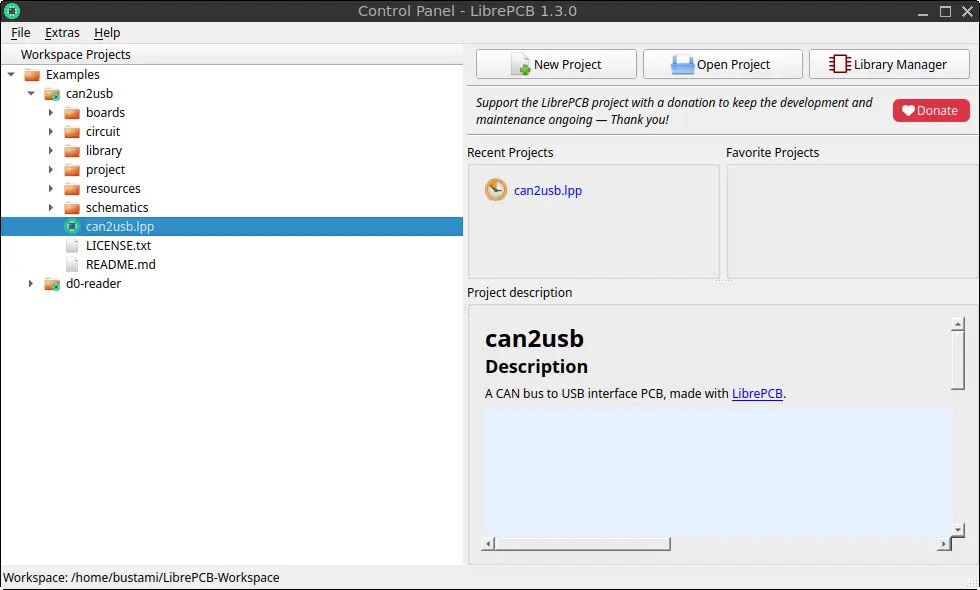Click the New Project button
This screenshot has width=980, height=590.
pos(556,64)
